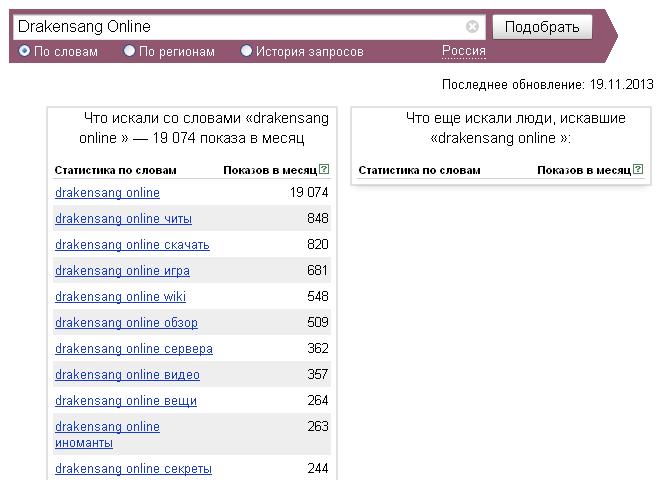The image size is (661, 480).
Task: Click the Подобрать button
Action: pos(542,27)
